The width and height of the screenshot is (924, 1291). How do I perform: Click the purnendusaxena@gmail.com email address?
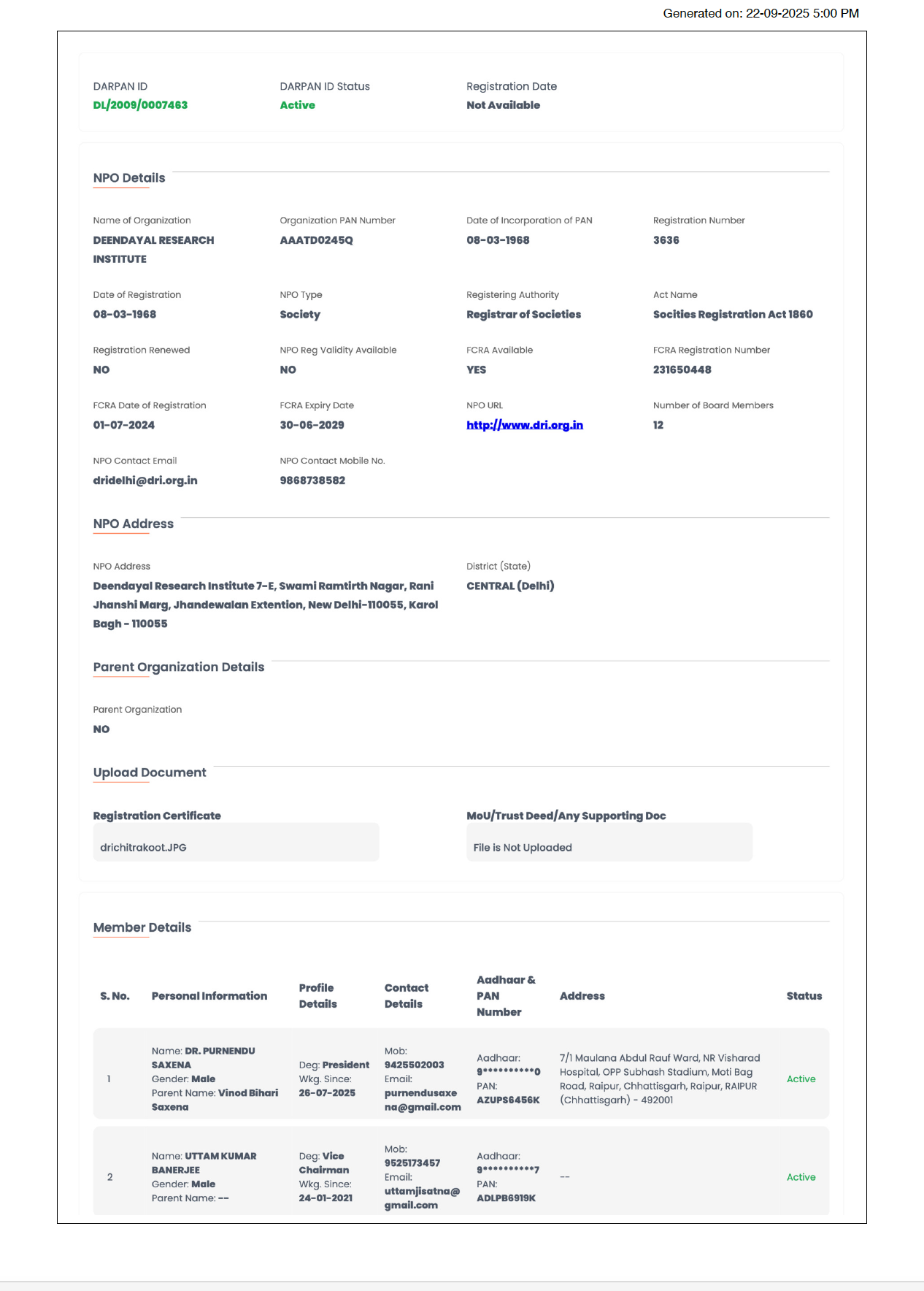point(423,1100)
